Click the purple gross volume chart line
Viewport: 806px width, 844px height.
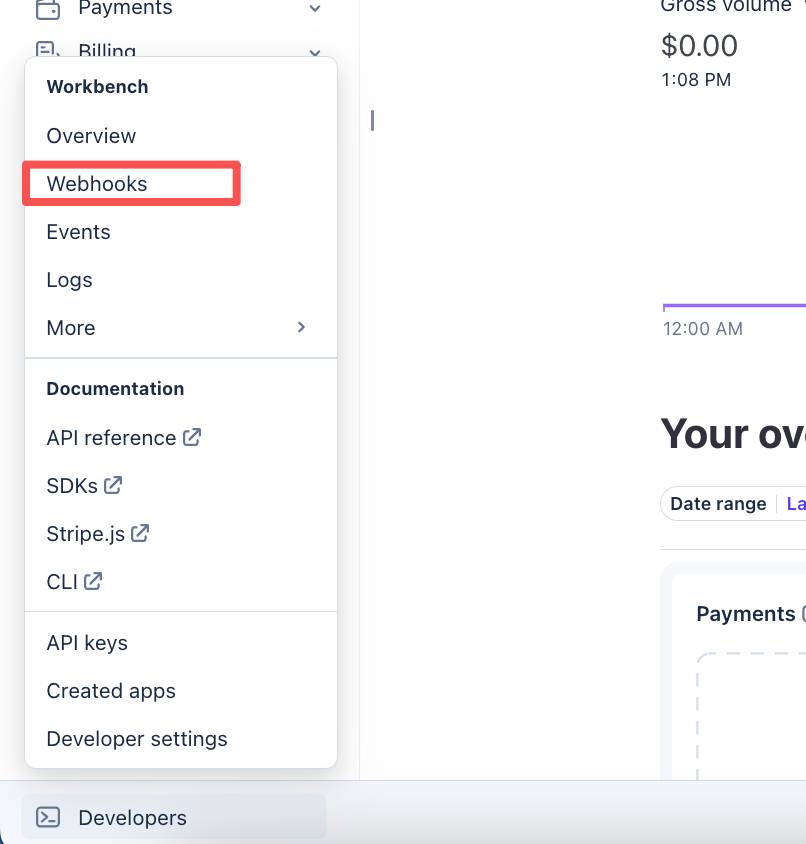pyautogui.click(x=735, y=306)
